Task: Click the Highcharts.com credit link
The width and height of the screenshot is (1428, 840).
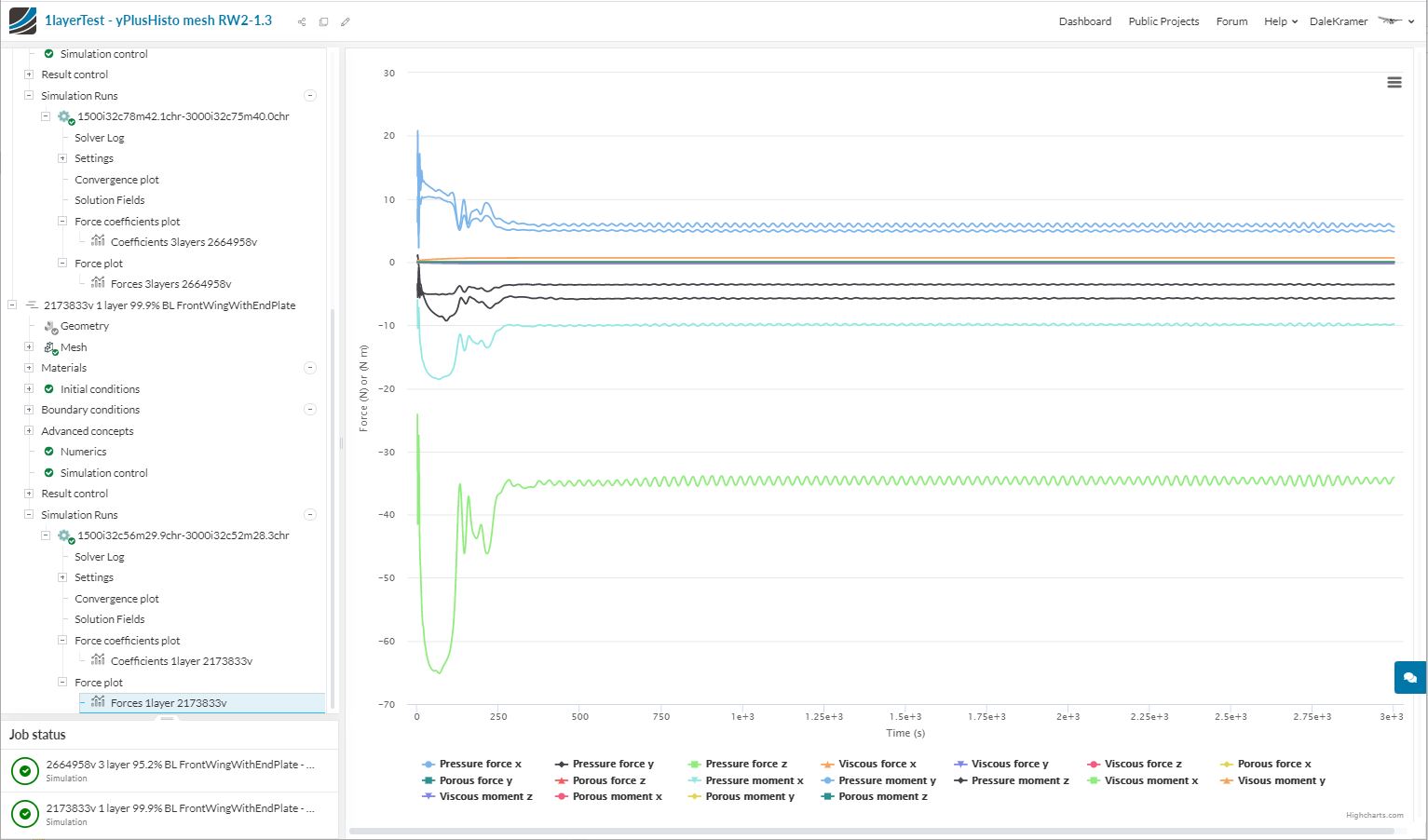Action: (x=1374, y=815)
